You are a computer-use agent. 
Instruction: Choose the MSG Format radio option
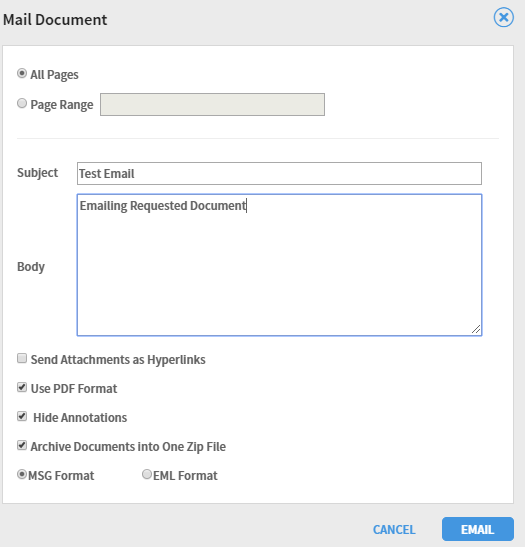tap(22, 474)
